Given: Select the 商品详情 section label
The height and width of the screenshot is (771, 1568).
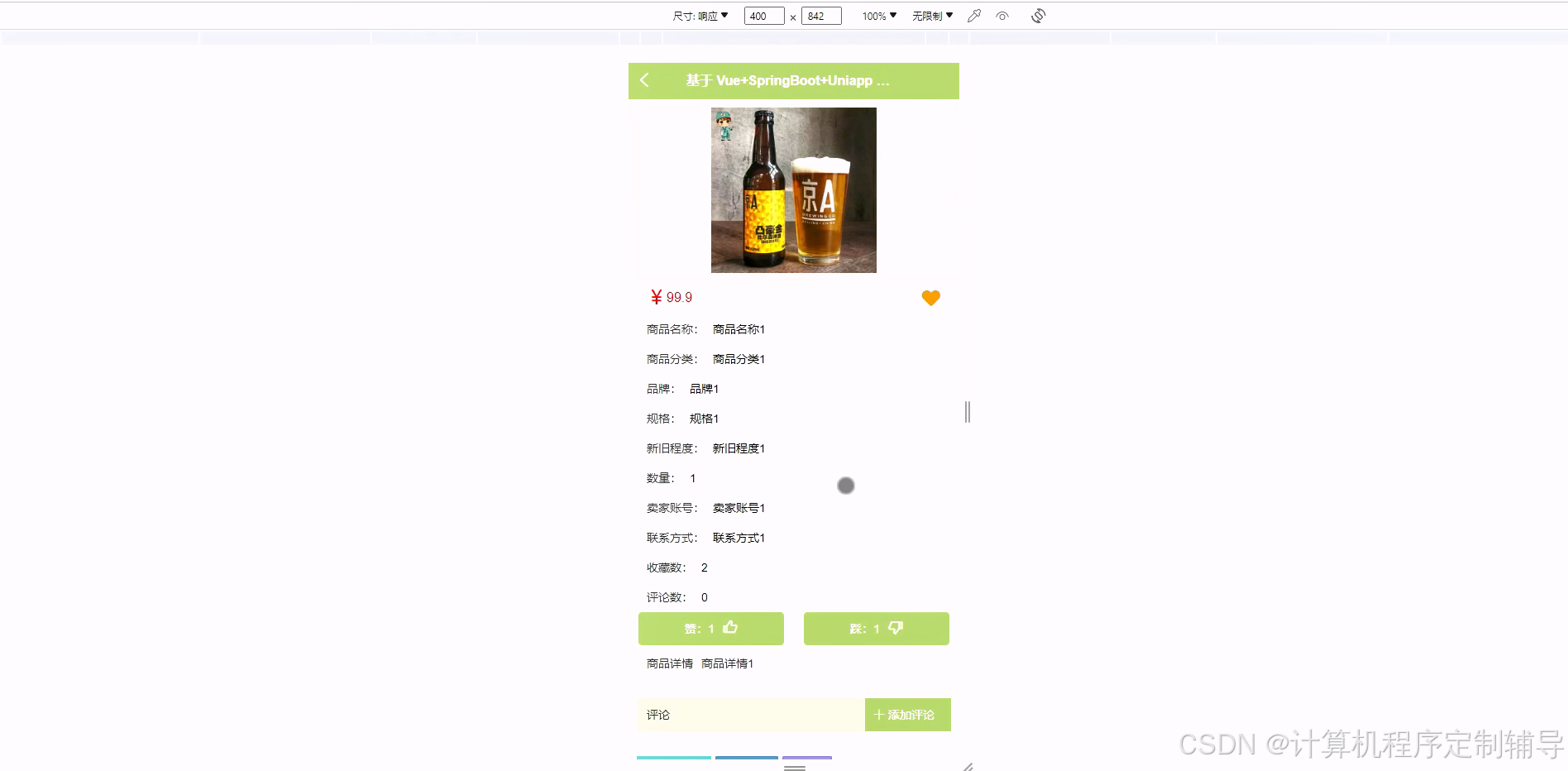Looking at the screenshot, I should coord(668,663).
